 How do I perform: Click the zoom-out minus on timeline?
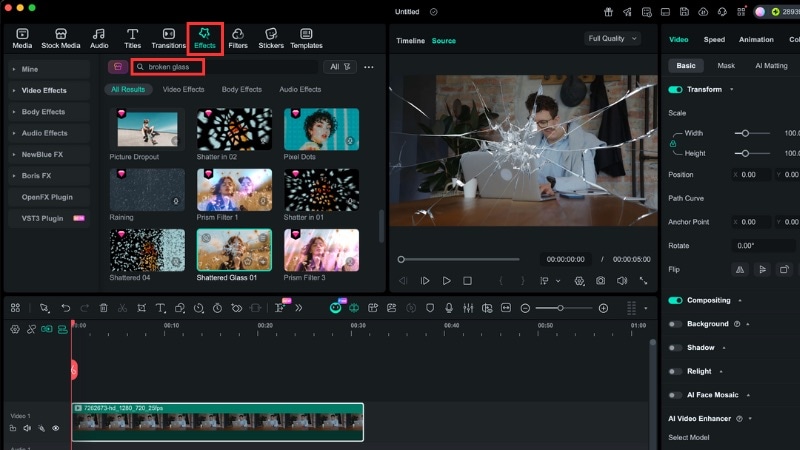pos(525,308)
